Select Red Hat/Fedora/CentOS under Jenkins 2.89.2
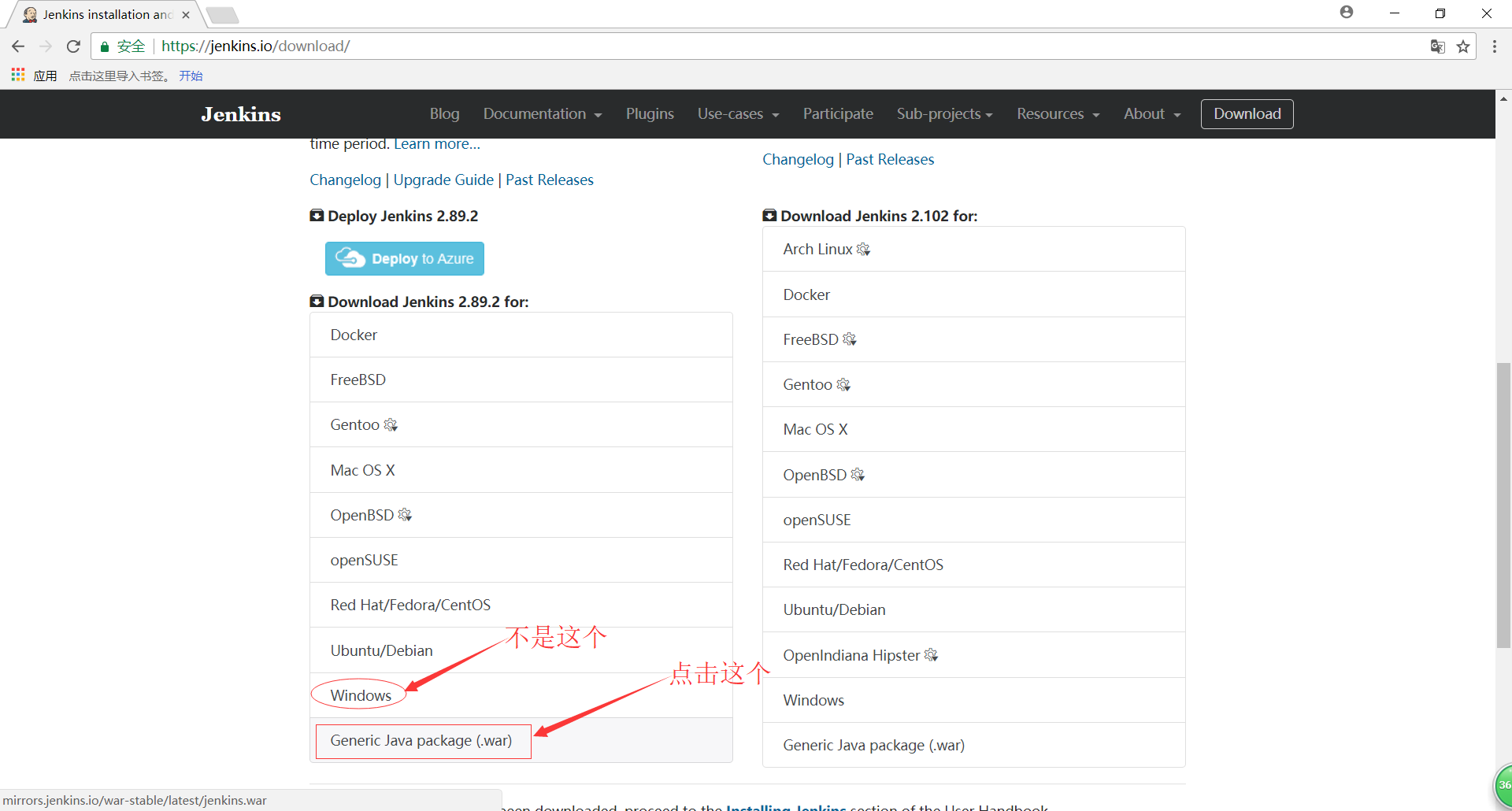This screenshot has width=1512, height=811. [521, 605]
